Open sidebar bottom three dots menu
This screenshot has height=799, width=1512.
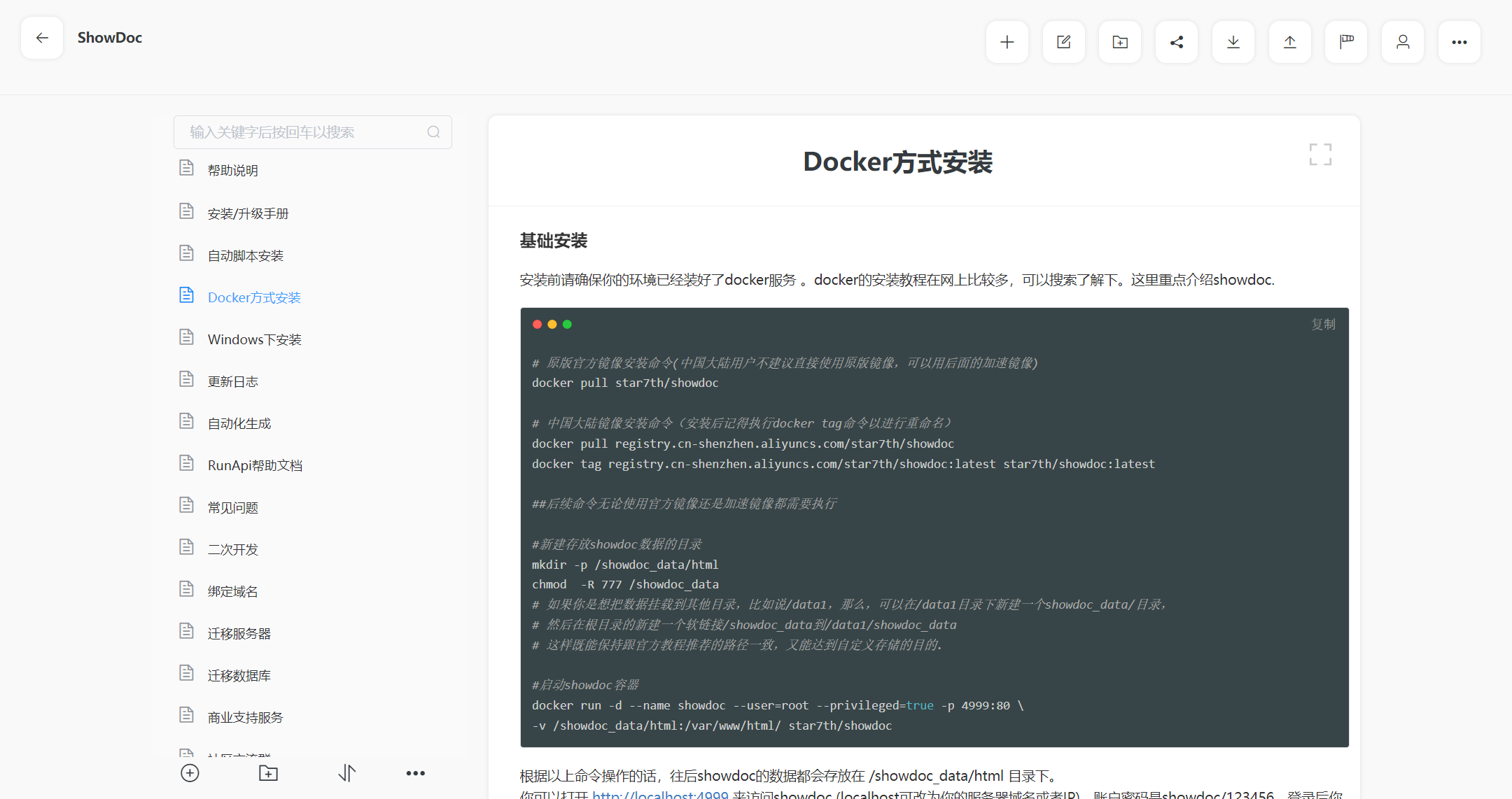click(415, 773)
